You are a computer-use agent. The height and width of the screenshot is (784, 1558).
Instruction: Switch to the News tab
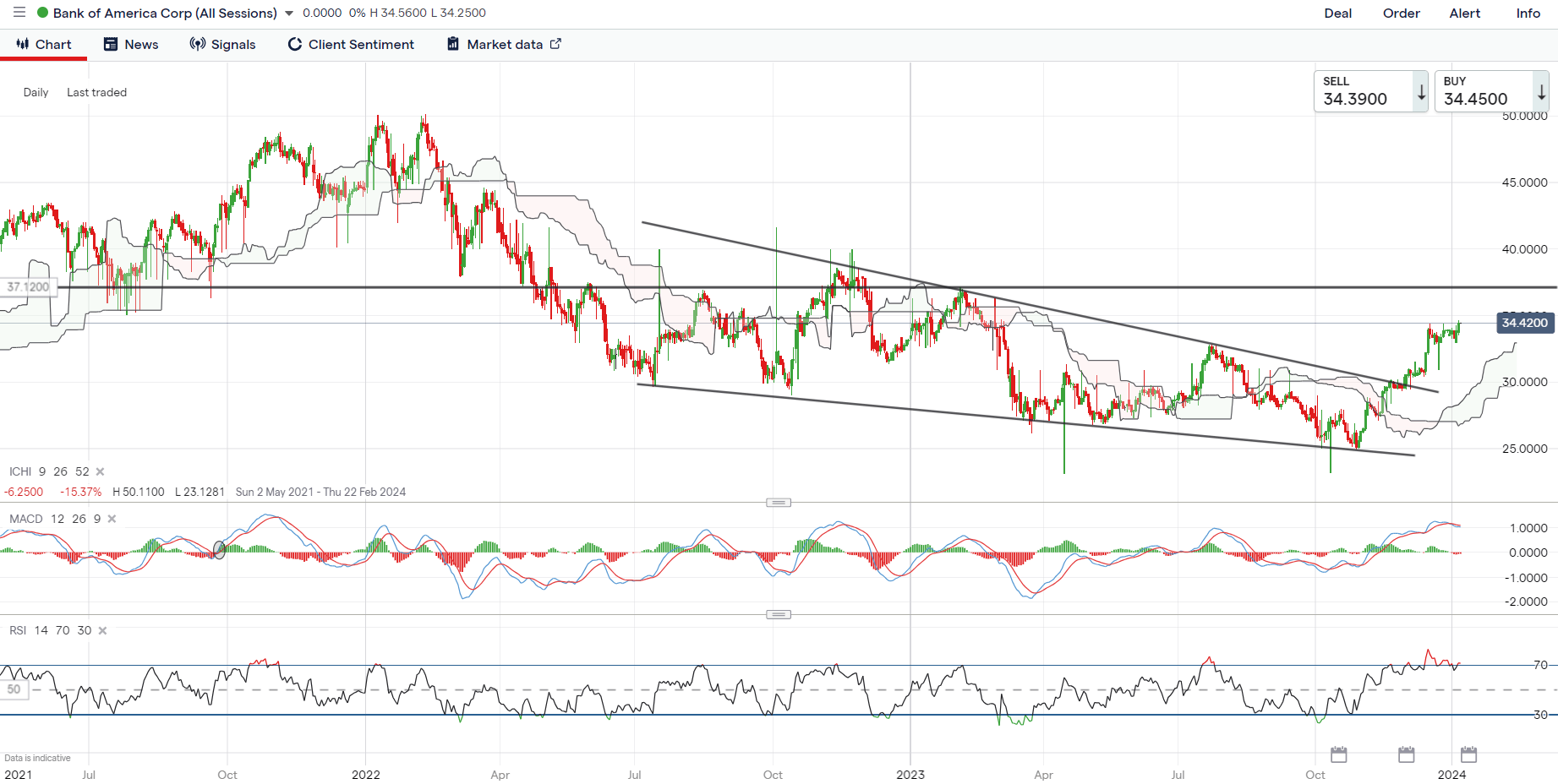[131, 45]
